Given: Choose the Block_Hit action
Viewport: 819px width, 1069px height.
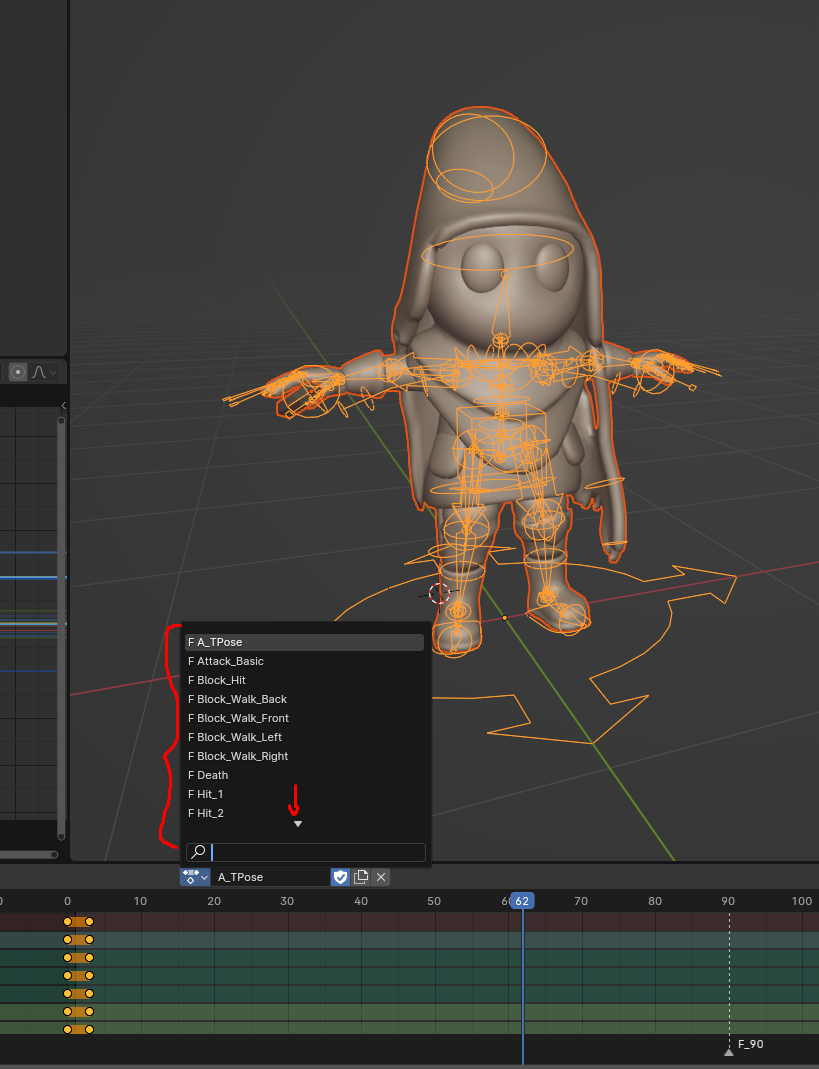Looking at the screenshot, I should (x=304, y=680).
